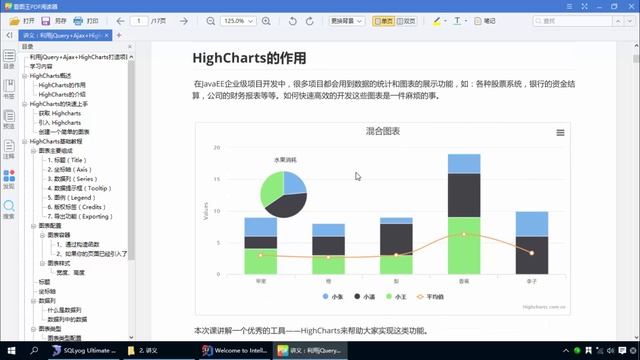Open underline tool dropdown arrow
Viewport: 640px width, 360px height.
click(x=466, y=21)
